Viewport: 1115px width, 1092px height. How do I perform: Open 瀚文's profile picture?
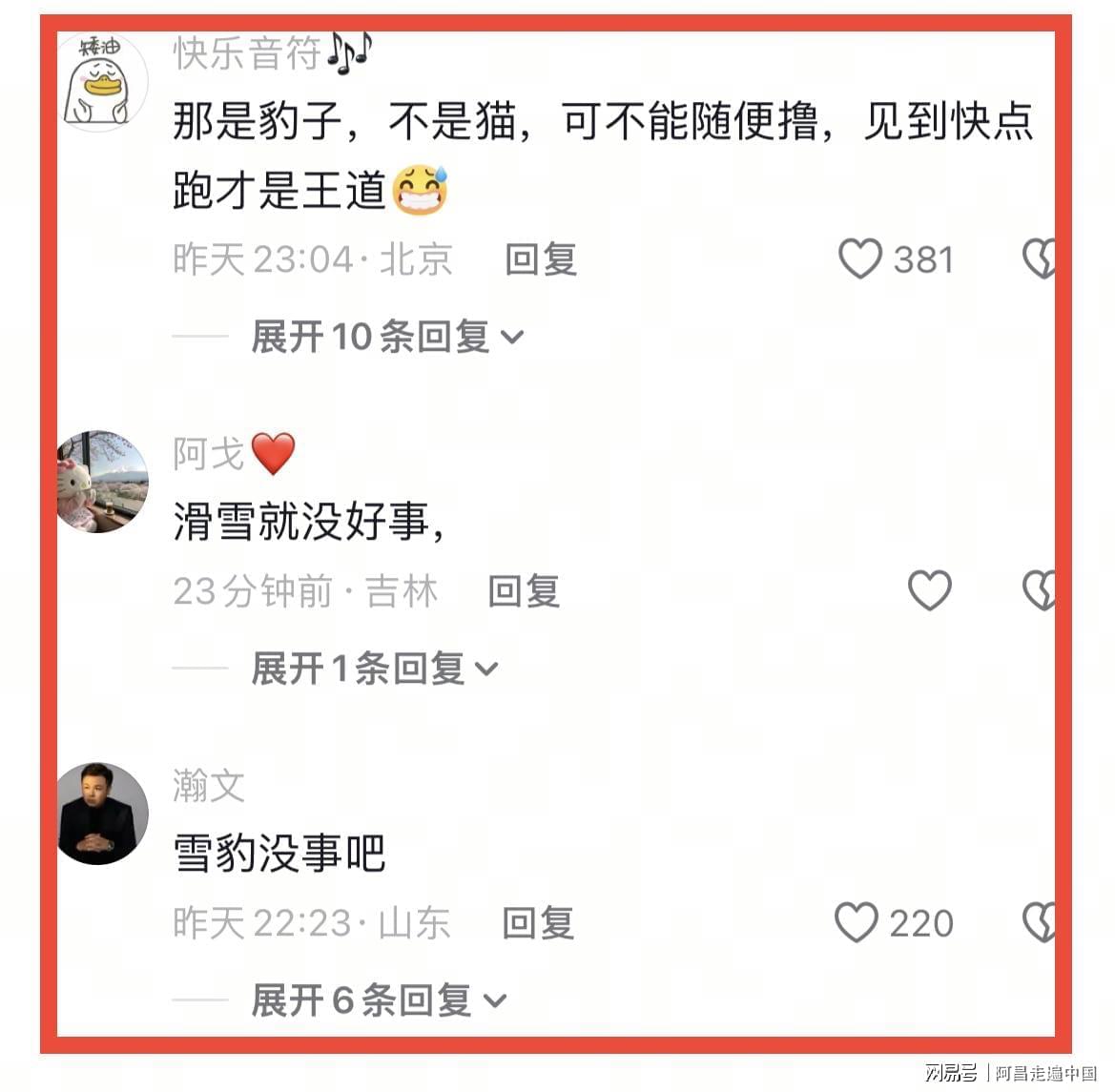102,814
